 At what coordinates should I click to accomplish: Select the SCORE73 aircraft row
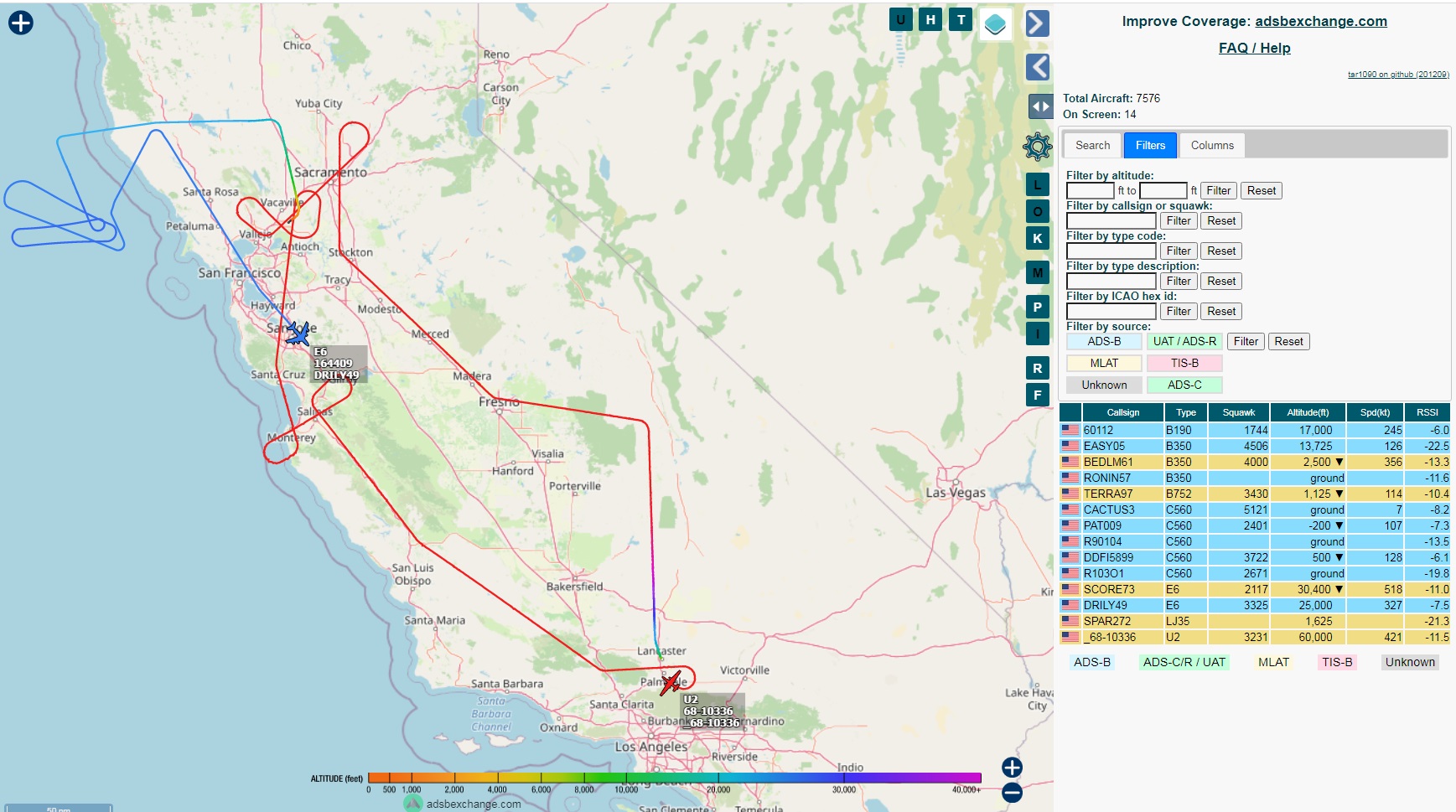pyautogui.click(x=1255, y=589)
